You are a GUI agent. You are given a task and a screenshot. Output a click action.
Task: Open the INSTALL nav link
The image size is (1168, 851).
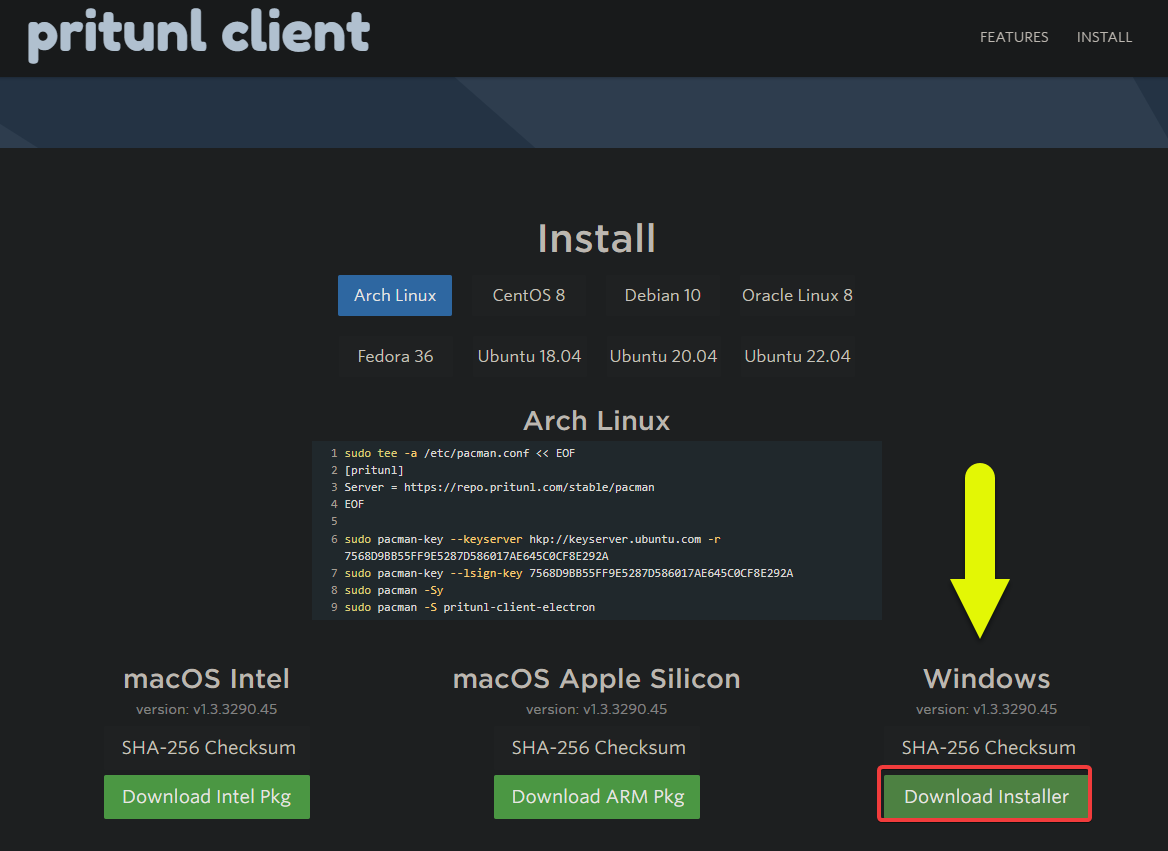pyautogui.click(x=1104, y=37)
